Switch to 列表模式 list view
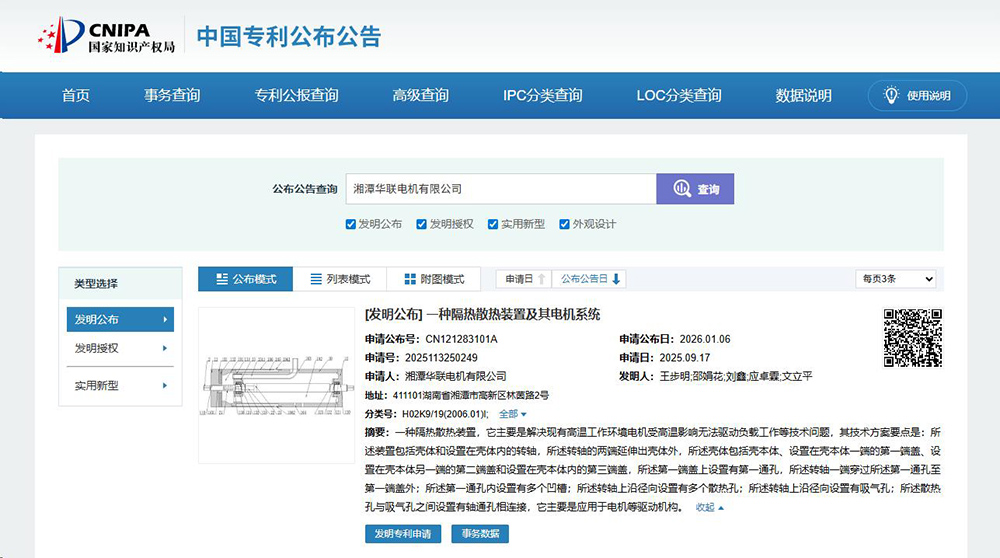 340,279
